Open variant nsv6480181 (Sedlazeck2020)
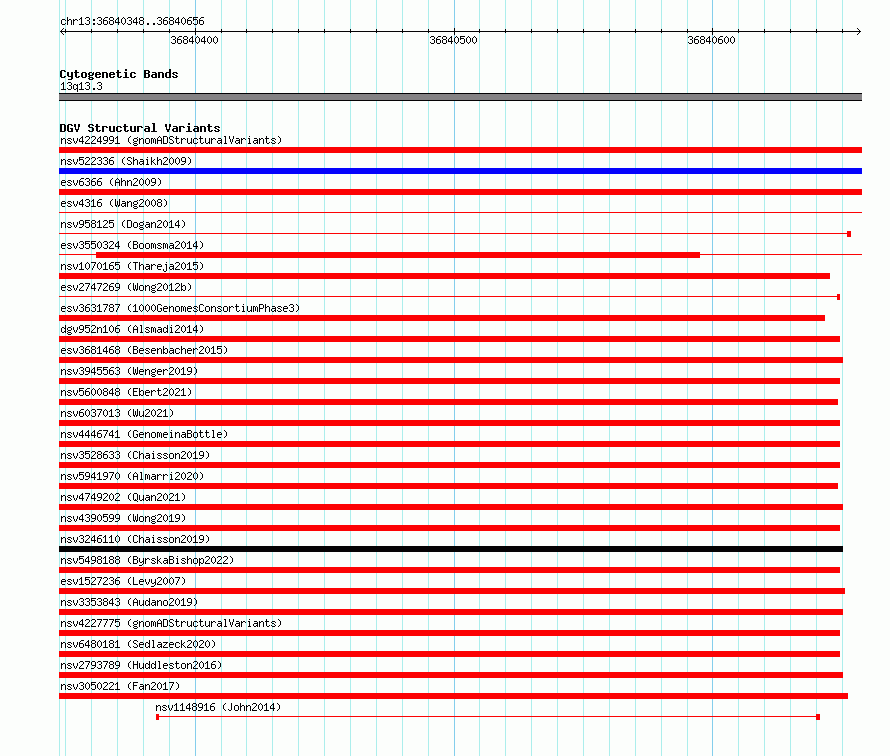This screenshot has height=756, width=890. coord(138,644)
